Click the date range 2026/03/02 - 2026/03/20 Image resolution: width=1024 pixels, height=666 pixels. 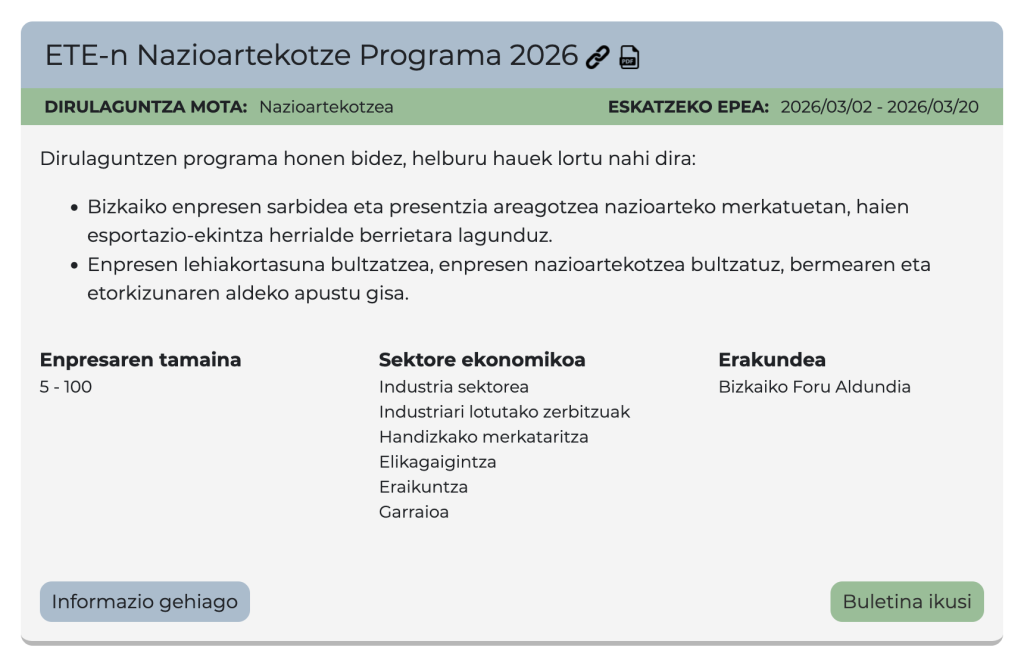[879, 107]
